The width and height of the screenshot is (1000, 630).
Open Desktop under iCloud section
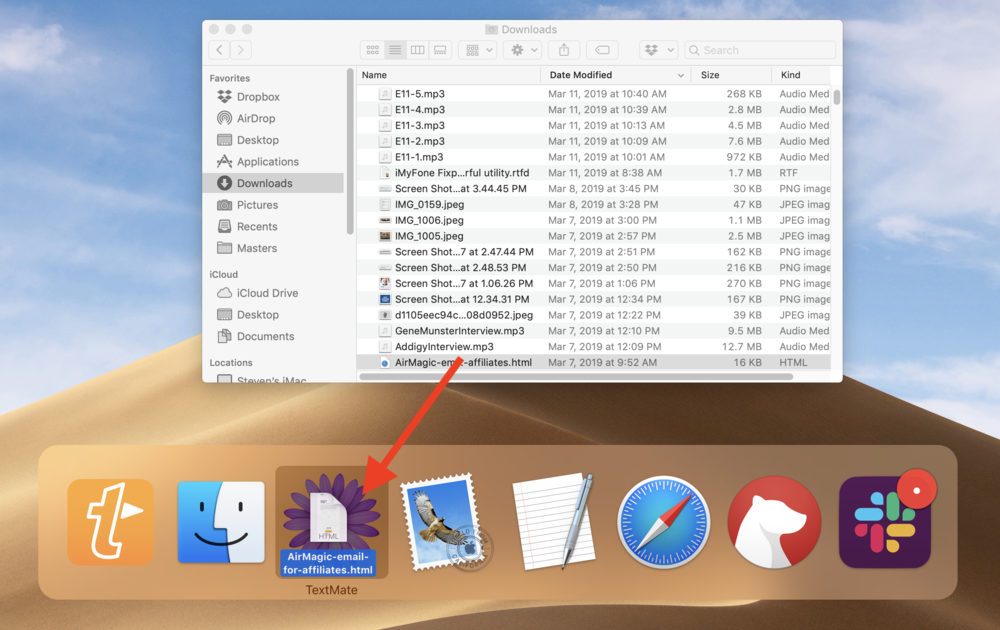273,315
